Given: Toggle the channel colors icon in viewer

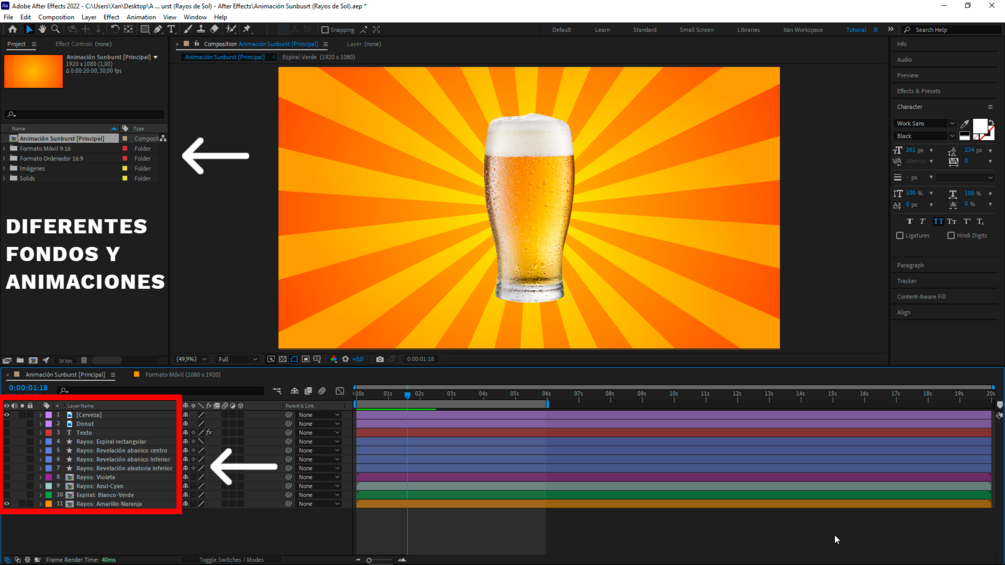Looking at the screenshot, I should (333, 359).
